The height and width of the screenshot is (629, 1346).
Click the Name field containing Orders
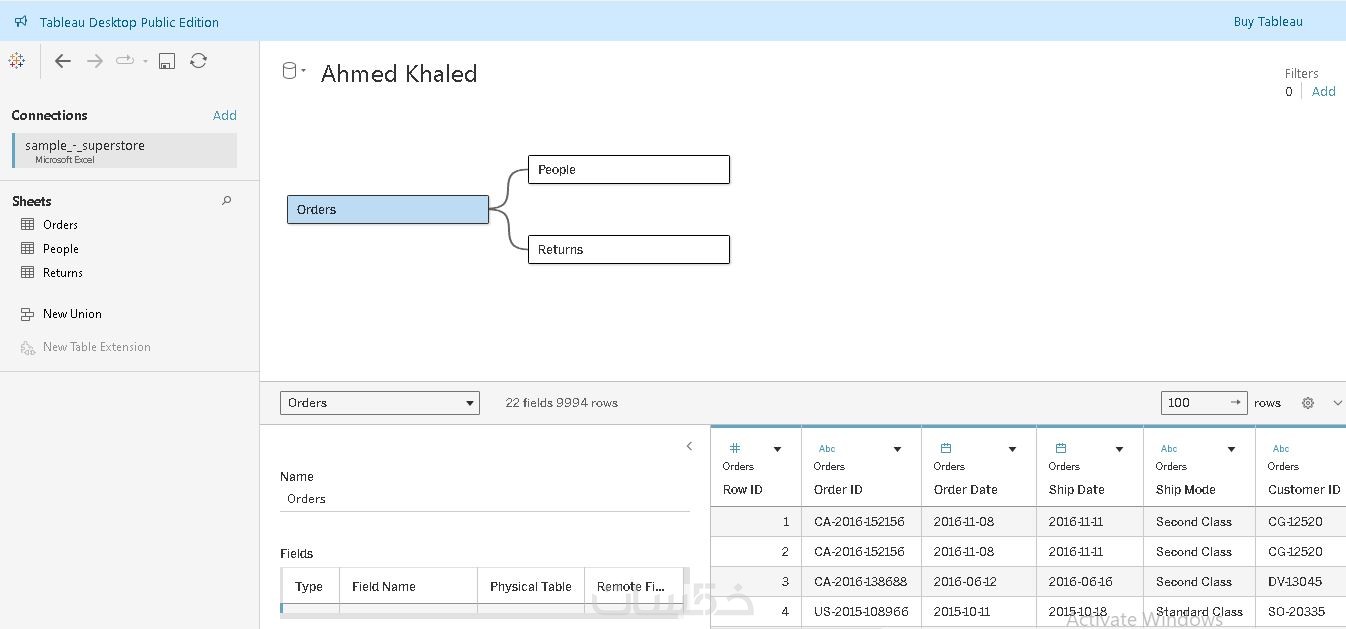pos(485,499)
